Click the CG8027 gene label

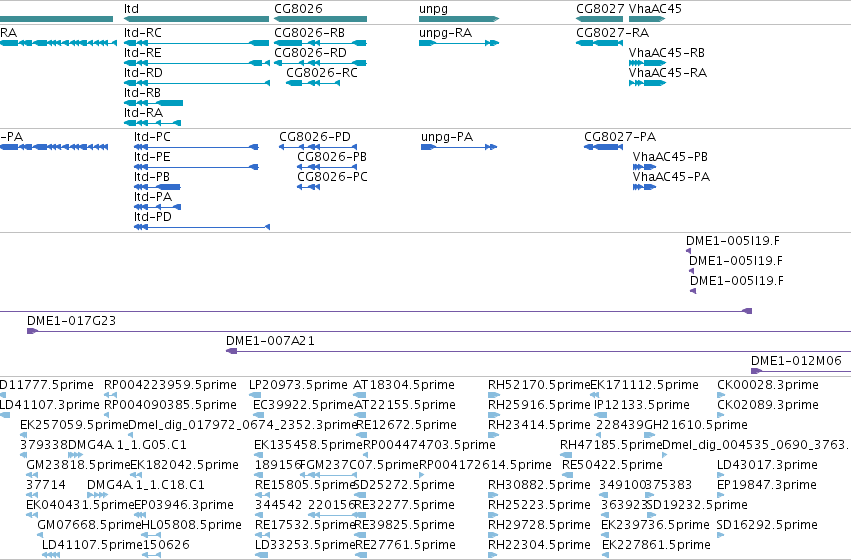pos(600,9)
